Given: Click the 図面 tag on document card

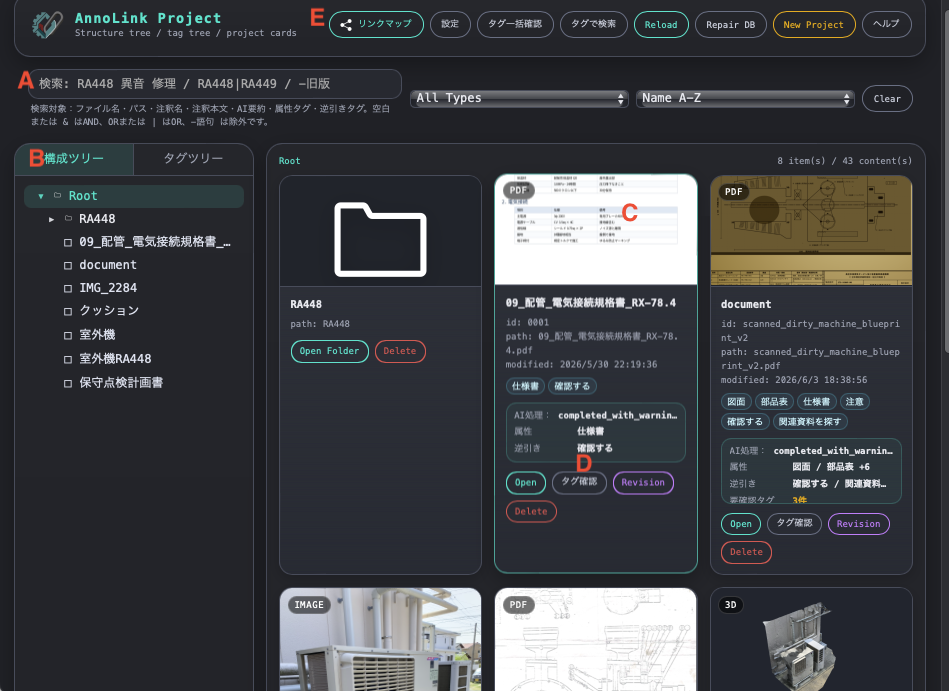Looking at the screenshot, I should pos(736,402).
